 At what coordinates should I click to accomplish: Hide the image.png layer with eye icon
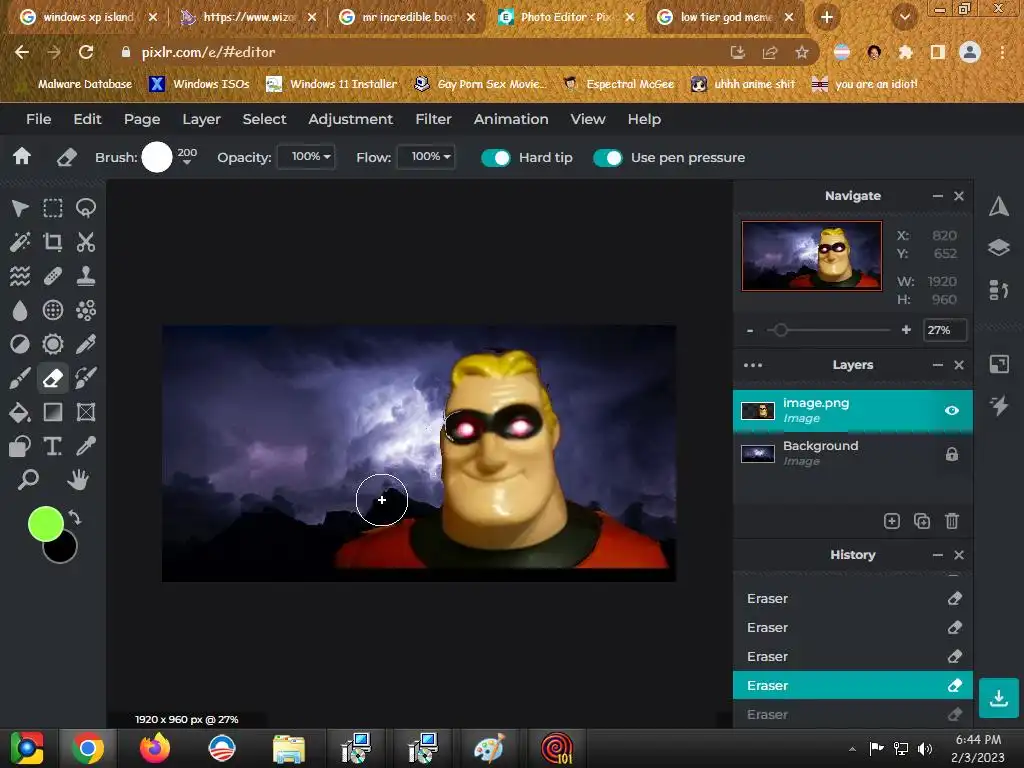click(952, 410)
